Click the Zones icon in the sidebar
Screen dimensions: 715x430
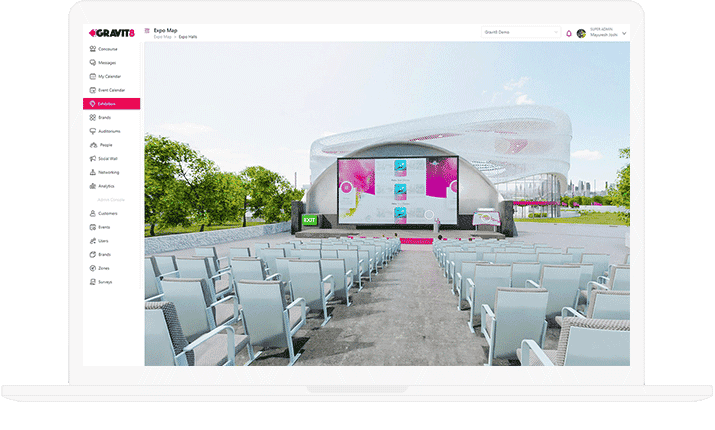click(x=92, y=268)
